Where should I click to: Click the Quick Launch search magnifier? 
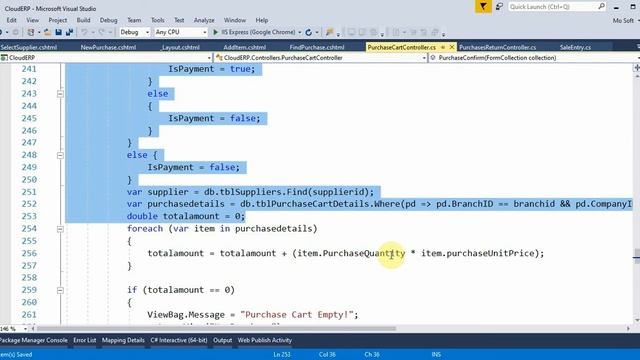(601, 7)
